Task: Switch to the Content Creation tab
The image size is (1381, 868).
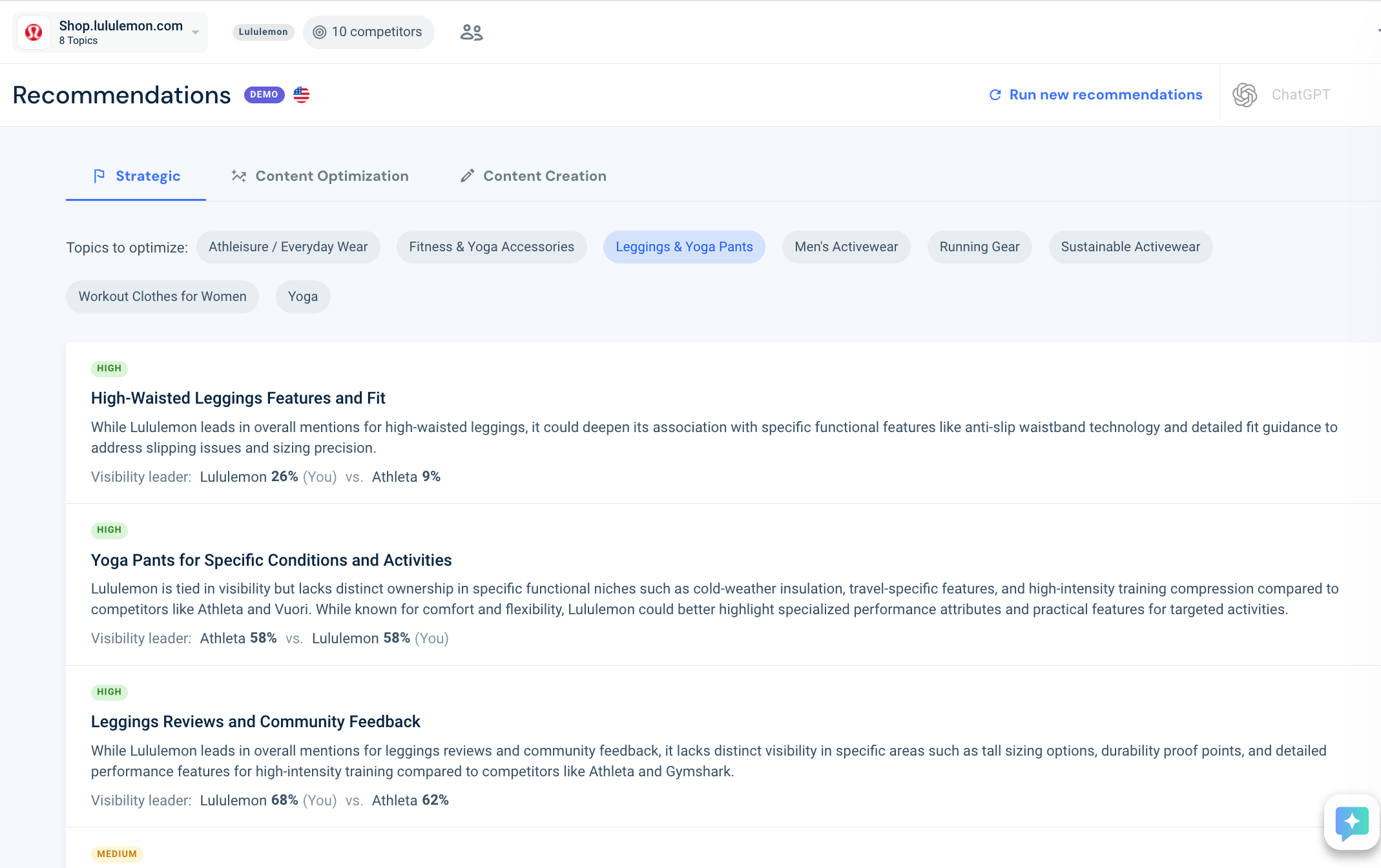Action: point(533,176)
